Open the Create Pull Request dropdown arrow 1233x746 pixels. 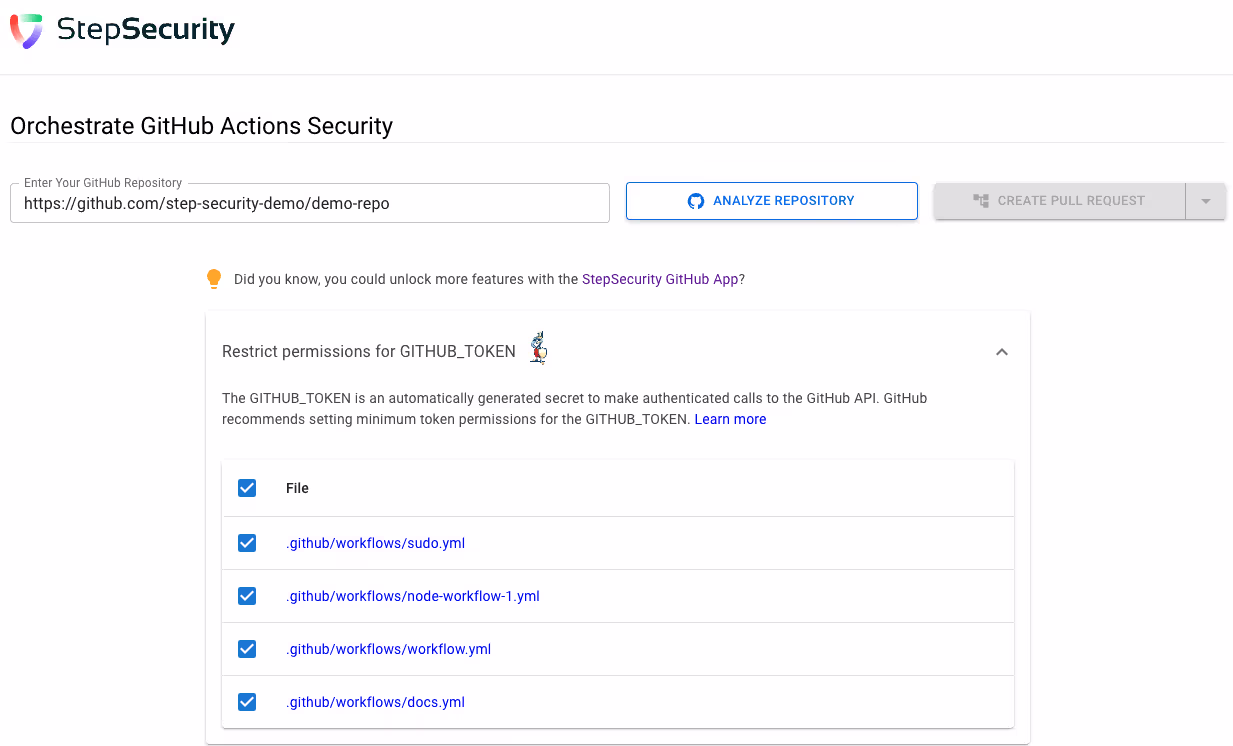1206,201
